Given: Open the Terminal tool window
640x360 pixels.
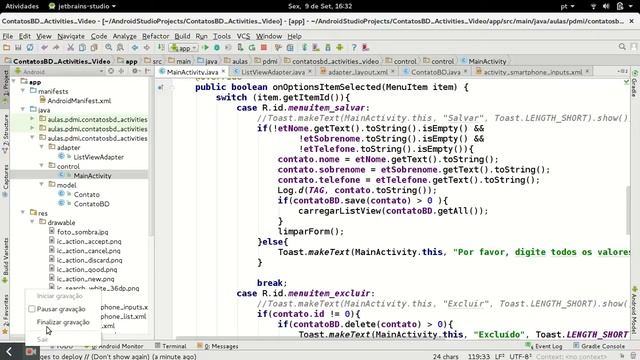Looking at the screenshot, I should click(171, 346).
